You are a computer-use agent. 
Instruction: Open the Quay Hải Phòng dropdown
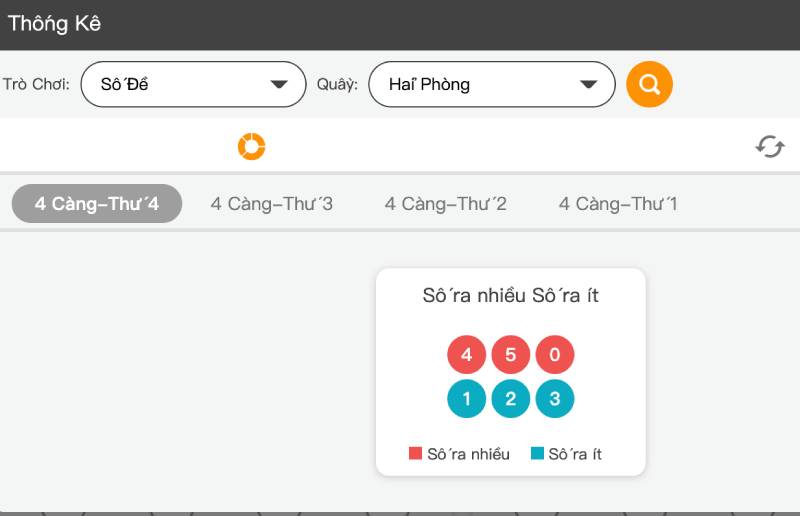tap(491, 84)
